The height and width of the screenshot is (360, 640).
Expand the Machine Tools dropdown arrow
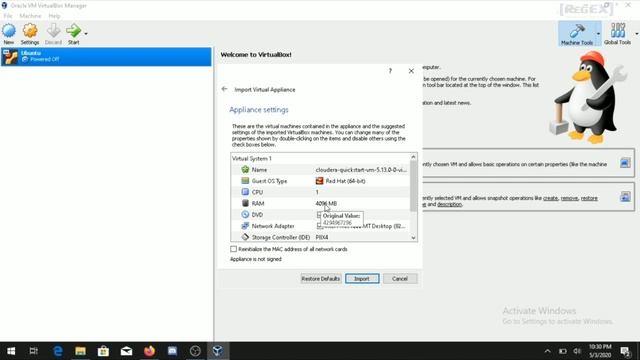(x=598, y=34)
